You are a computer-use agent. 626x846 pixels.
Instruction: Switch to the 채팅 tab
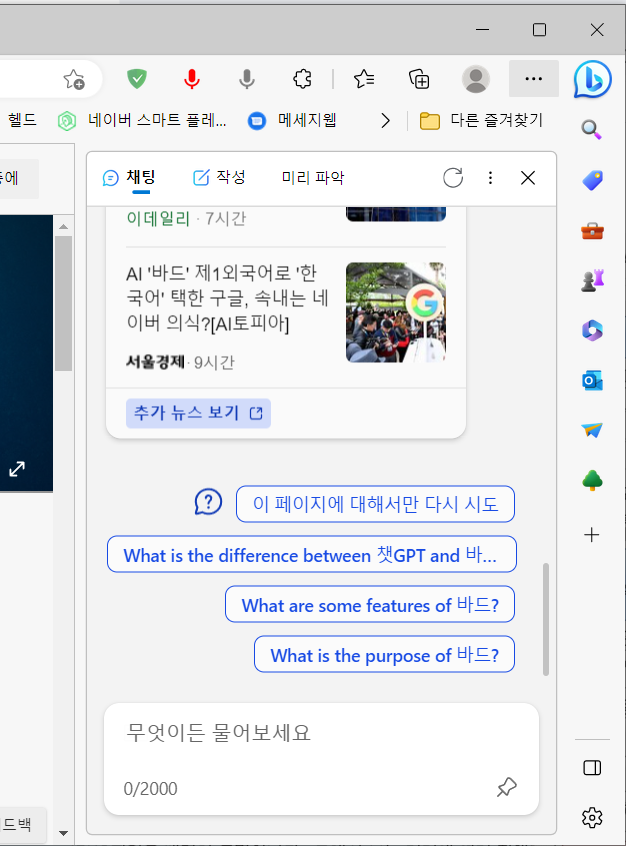(x=130, y=177)
